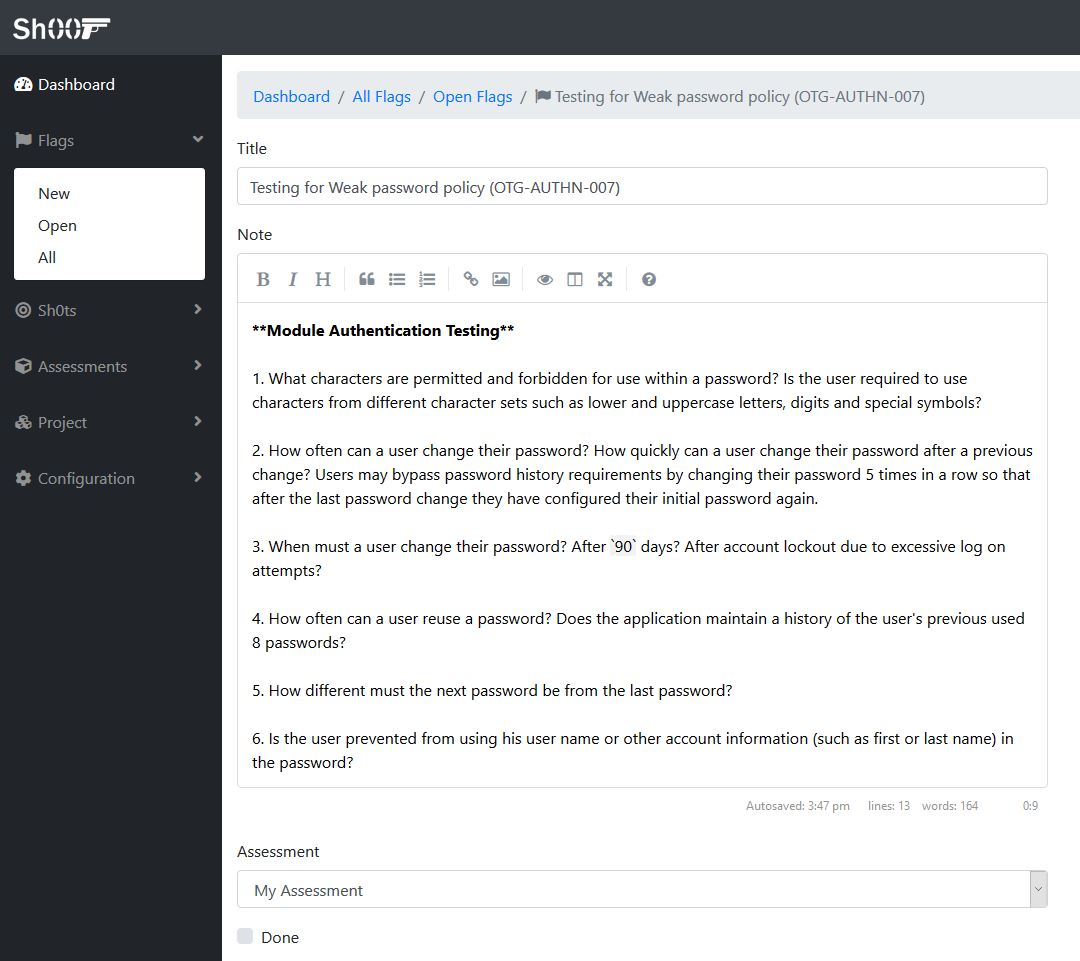
Task: Toggle fullscreen editor mode
Action: [605, 279]
